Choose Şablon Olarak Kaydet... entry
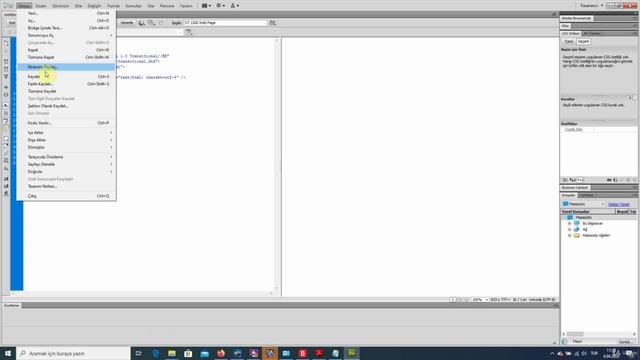This screenshot has width=640, height=360. pos(66,106)
